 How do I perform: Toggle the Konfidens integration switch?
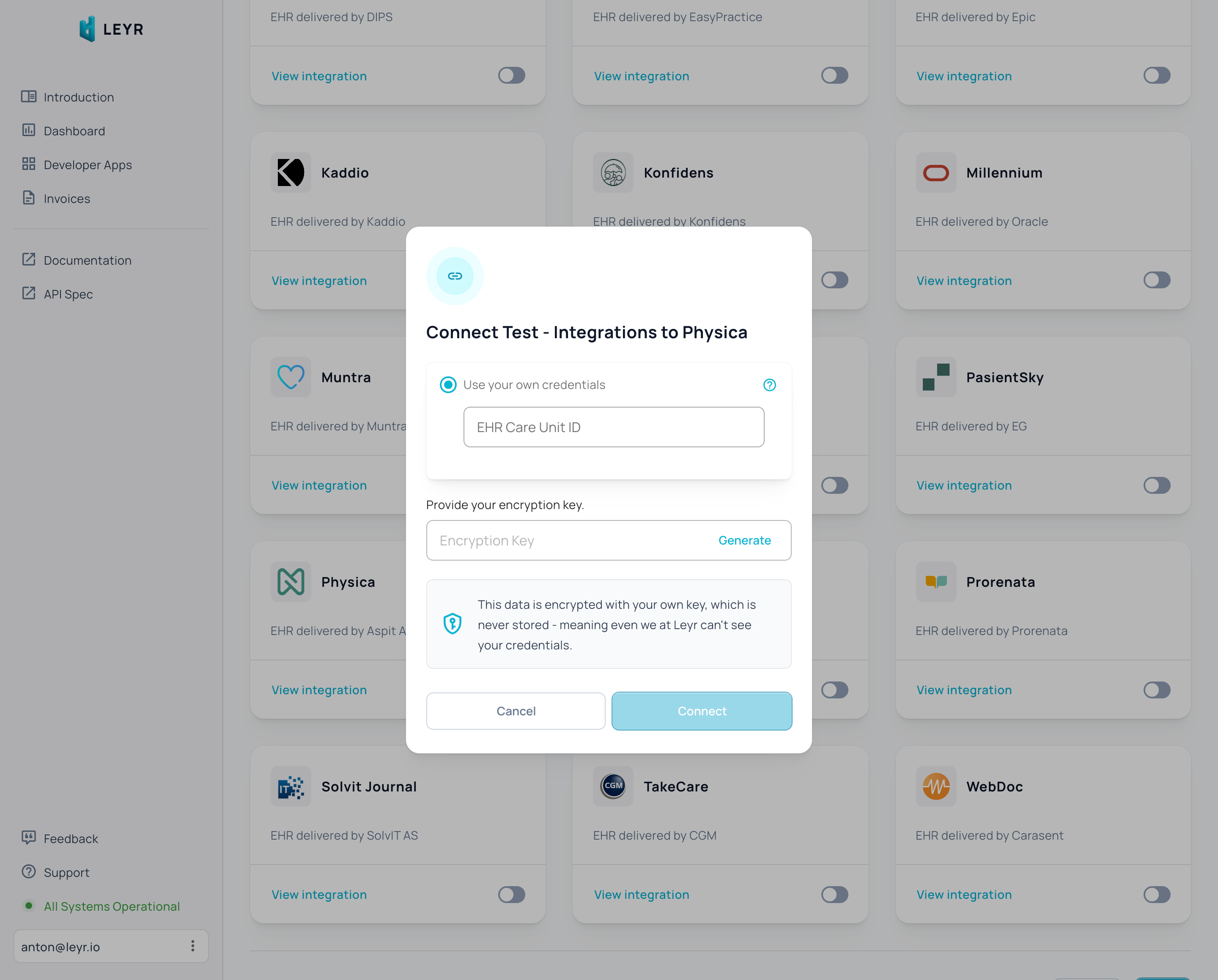pyautogui.click(x=834, y=280)
